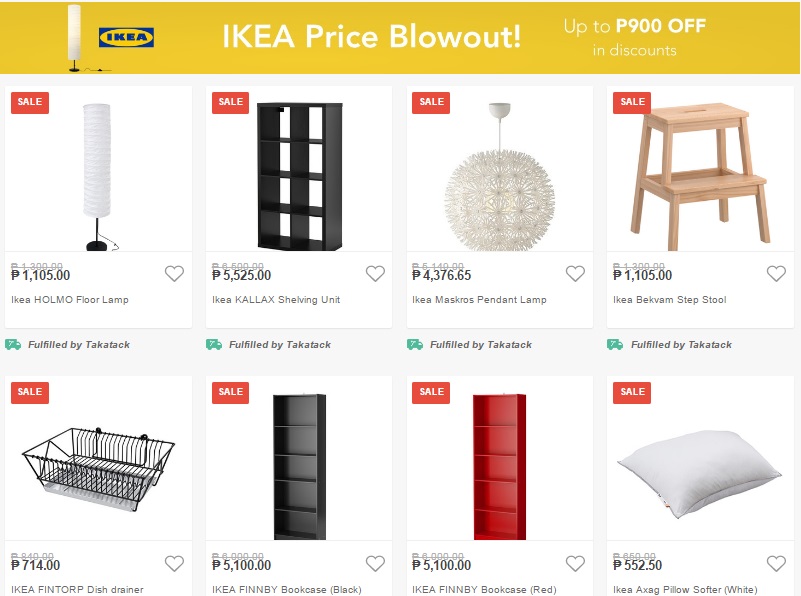
Task: Toggle wishlist heart for KALLAX Shelving Unit
Action: (375, 274)
